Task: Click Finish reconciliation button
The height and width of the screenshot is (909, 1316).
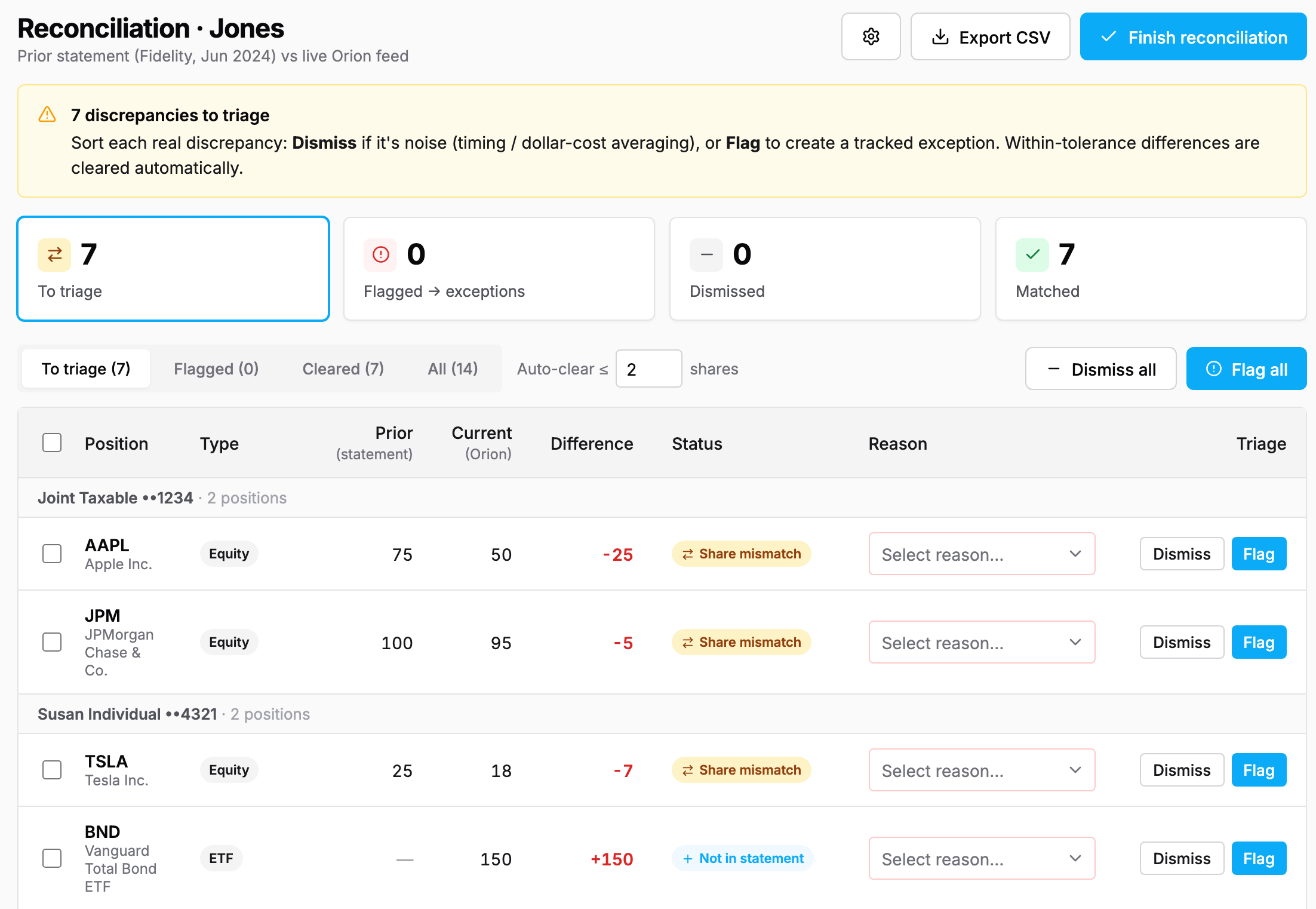Action: (1193, 37)
